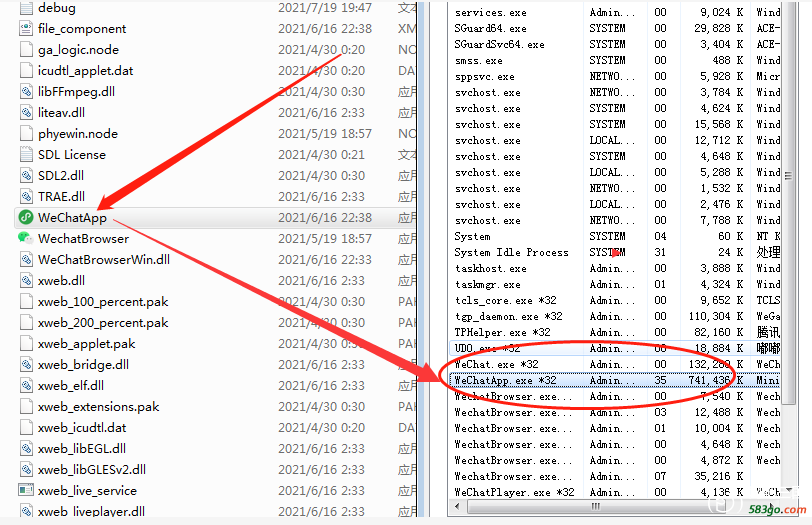Click the 2021/7/19 19:47 date of debug
The width and height of the screenshot is (812, 525).
[x=325, y=8]
